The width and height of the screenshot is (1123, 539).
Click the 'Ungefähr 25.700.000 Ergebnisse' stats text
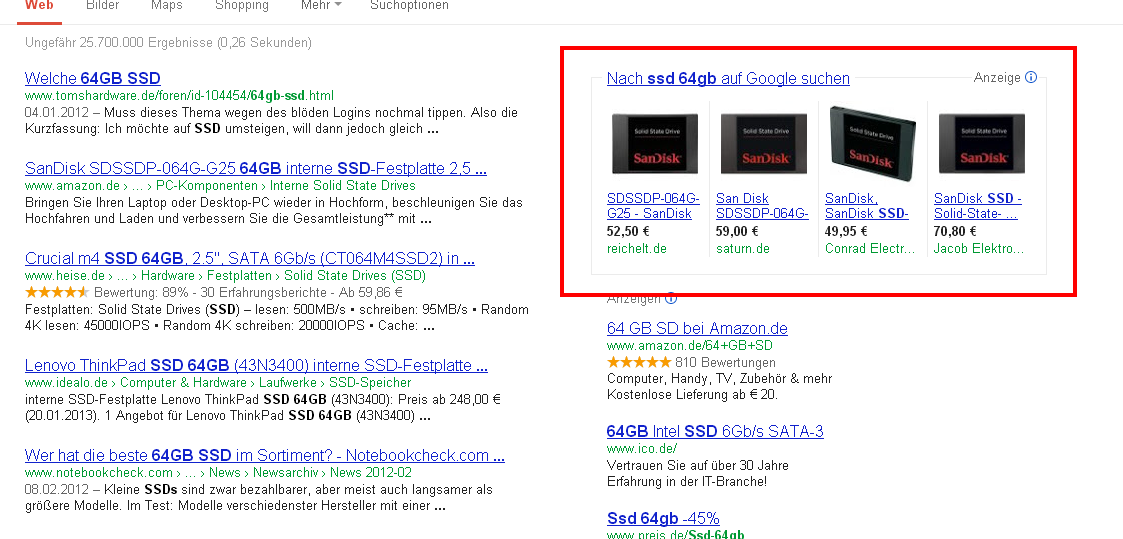point(168,43)
